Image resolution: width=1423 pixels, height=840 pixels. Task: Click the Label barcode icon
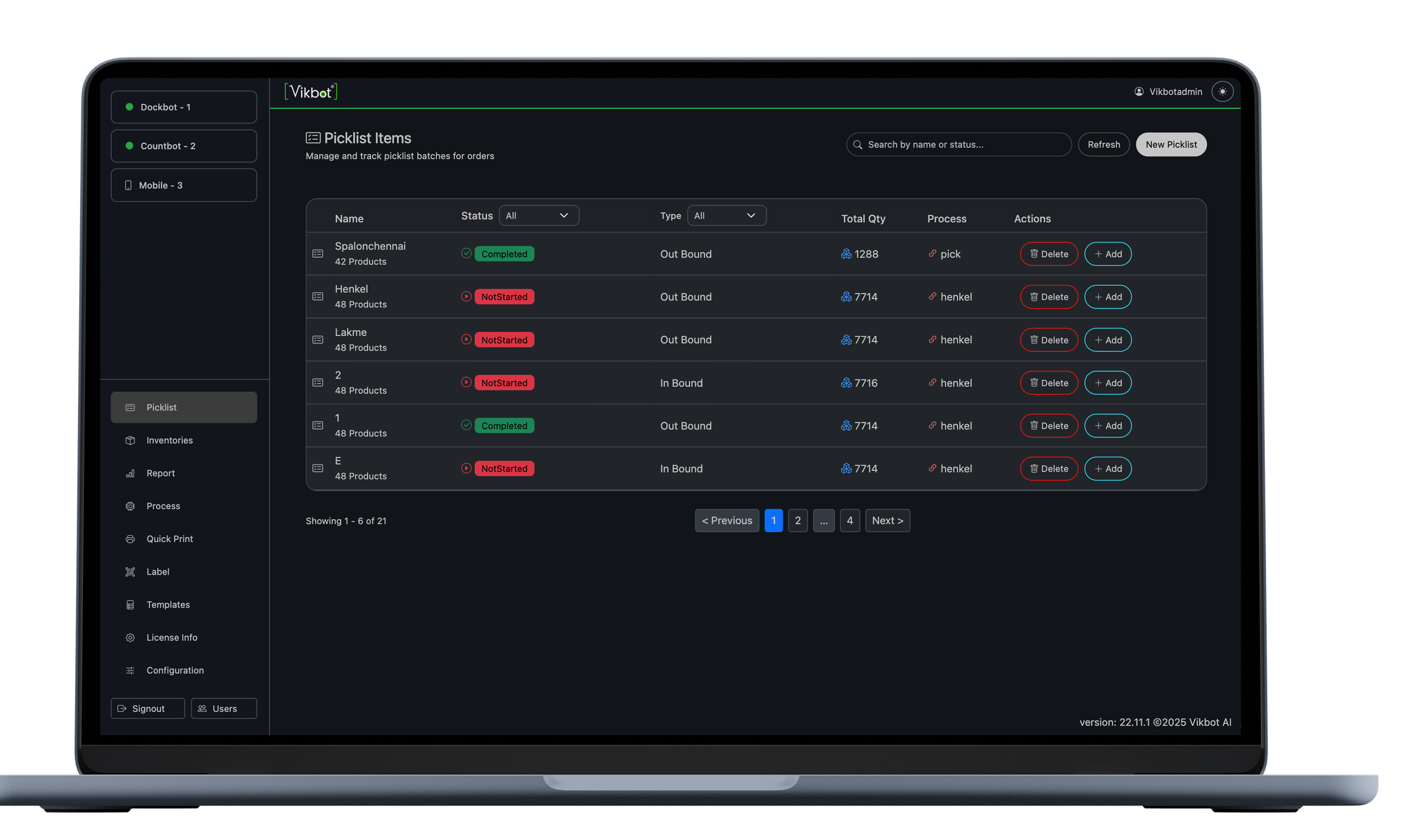tap(130, 571)
